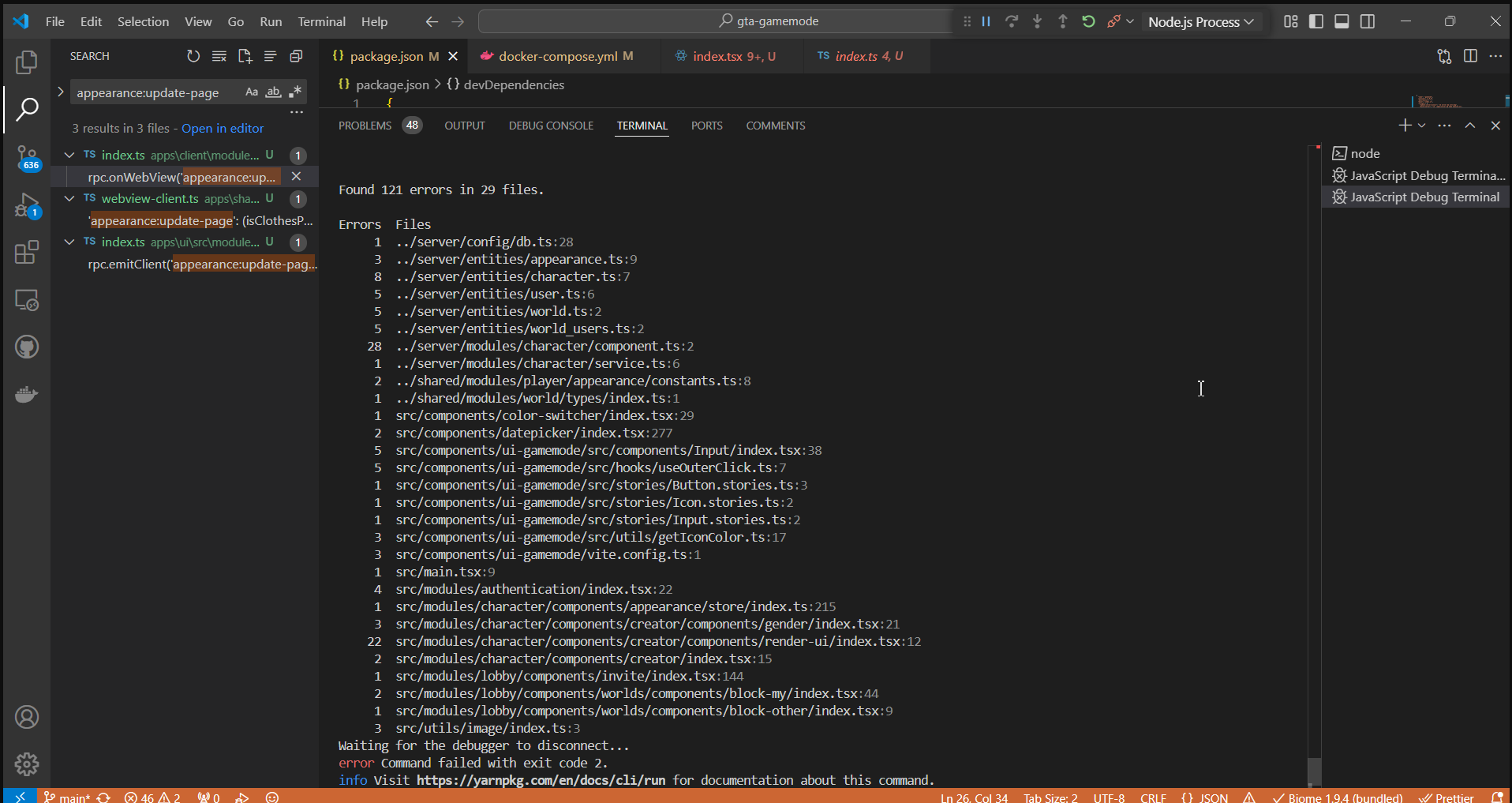Open launch profile dropdown next to new terminal
1512x803 pixels.
[x=1422, y=126]
